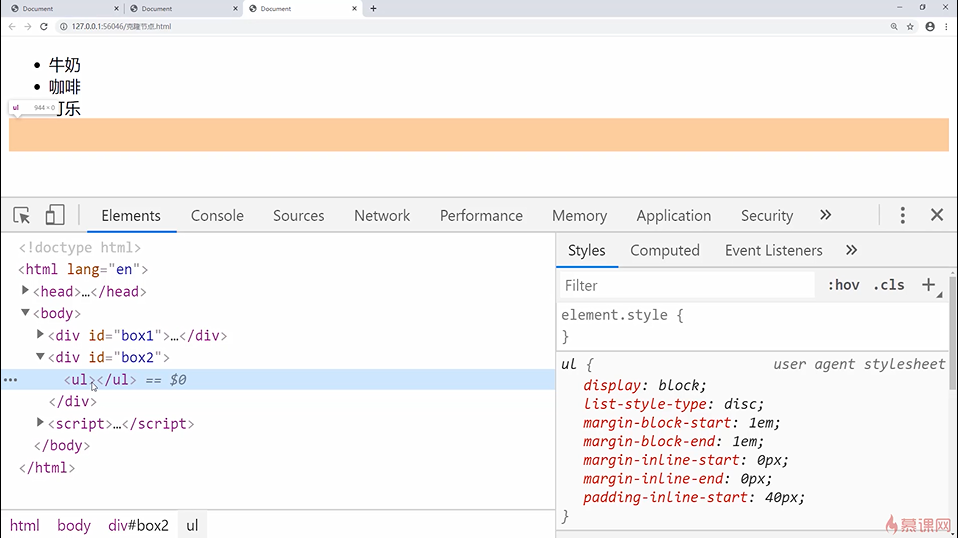958x538 pixels.
Task: Open DevTools customize three-dot menu
Action: pos(902,215)
